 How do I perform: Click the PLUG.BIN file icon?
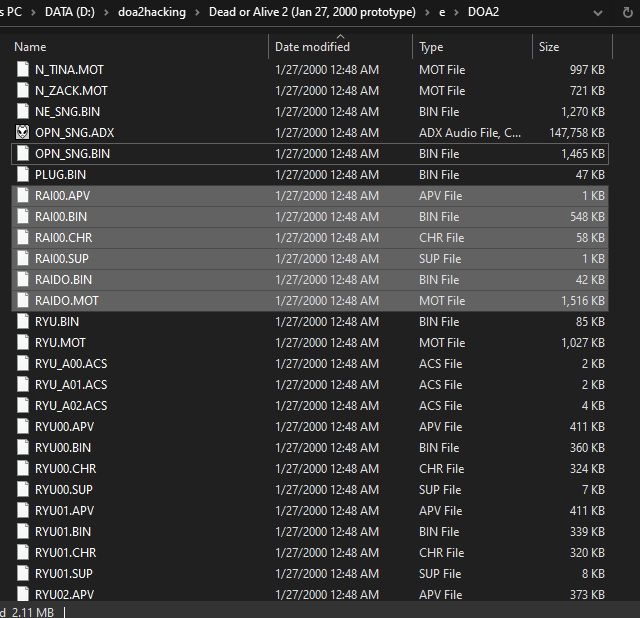[23, 175]
